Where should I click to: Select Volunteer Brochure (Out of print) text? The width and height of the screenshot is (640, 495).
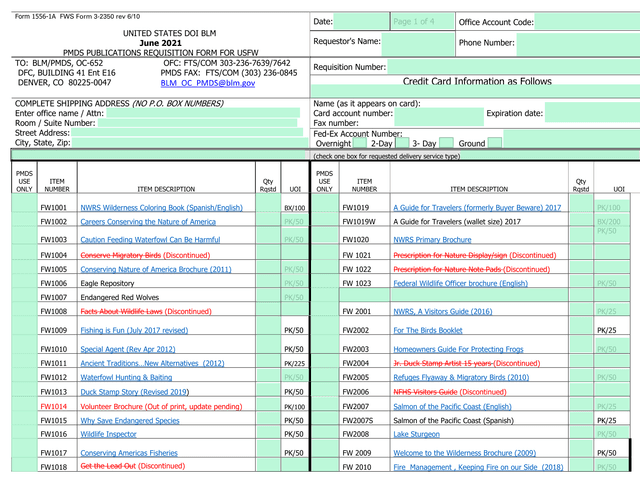[161, 406]
